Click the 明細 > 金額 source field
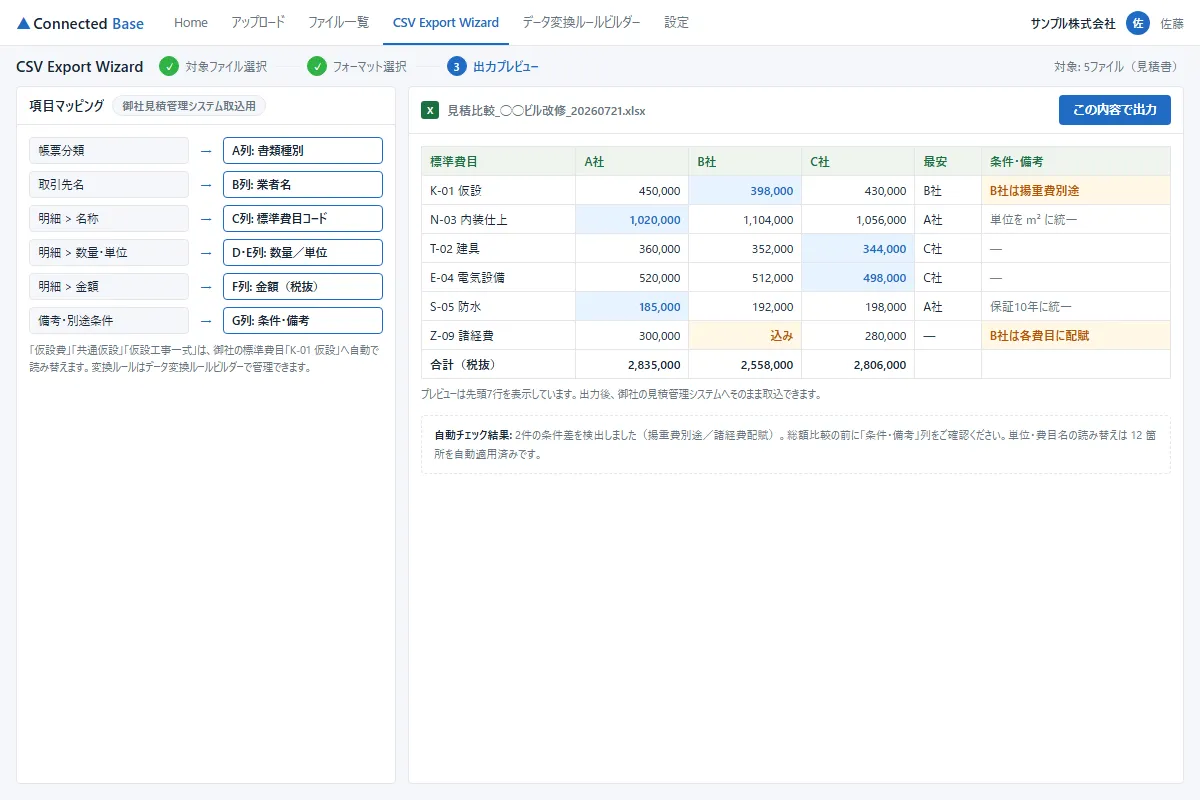 coord(109,286)
